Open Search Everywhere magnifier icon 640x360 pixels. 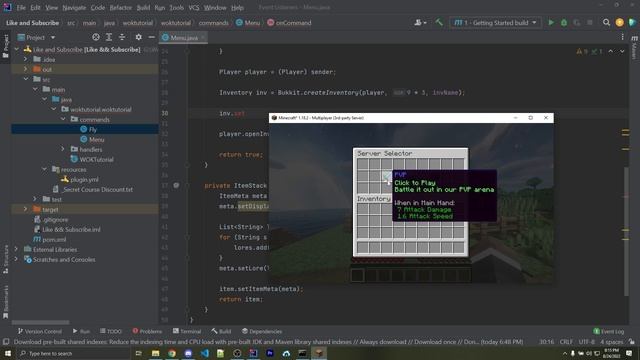pyautogui.click(x=607, y=23)
